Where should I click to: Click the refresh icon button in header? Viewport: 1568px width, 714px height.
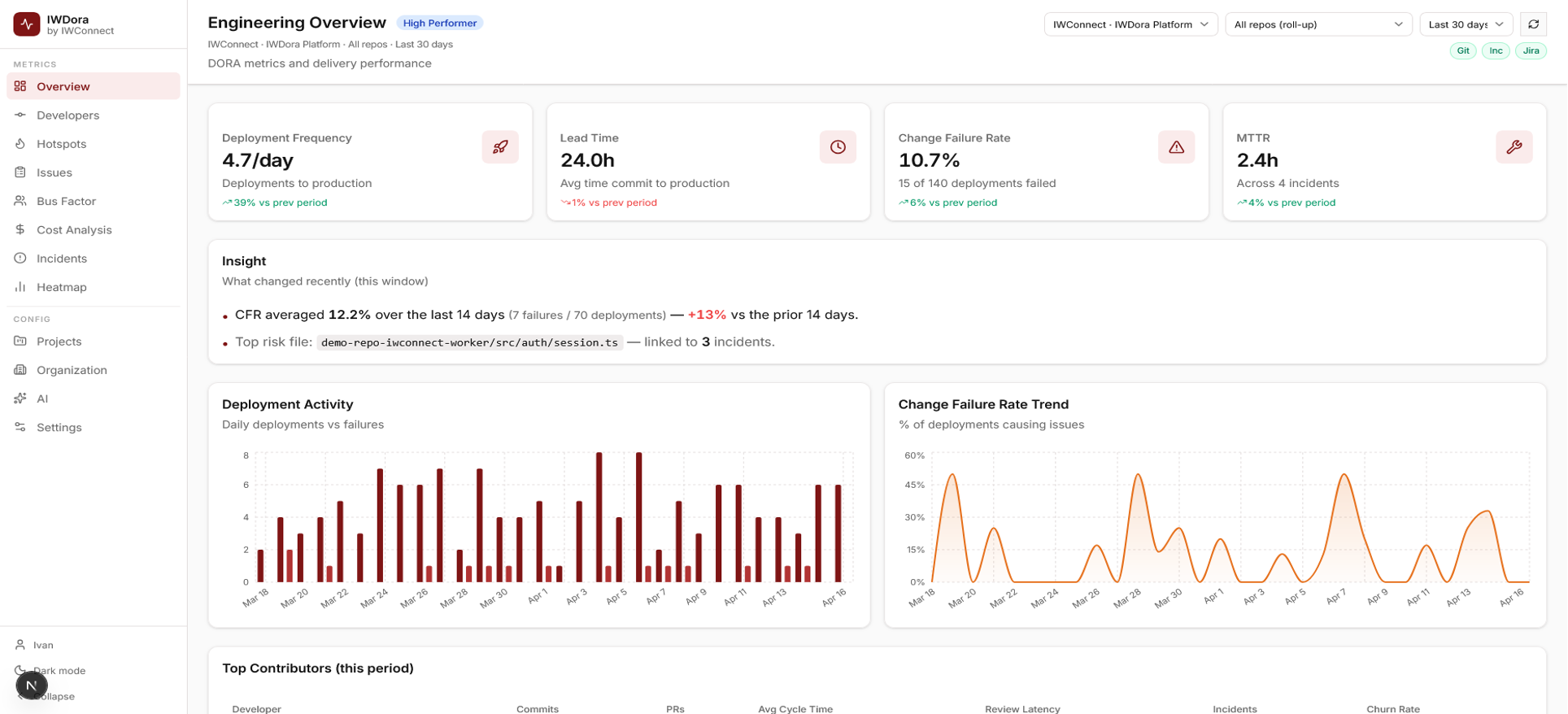[1533, 24]
